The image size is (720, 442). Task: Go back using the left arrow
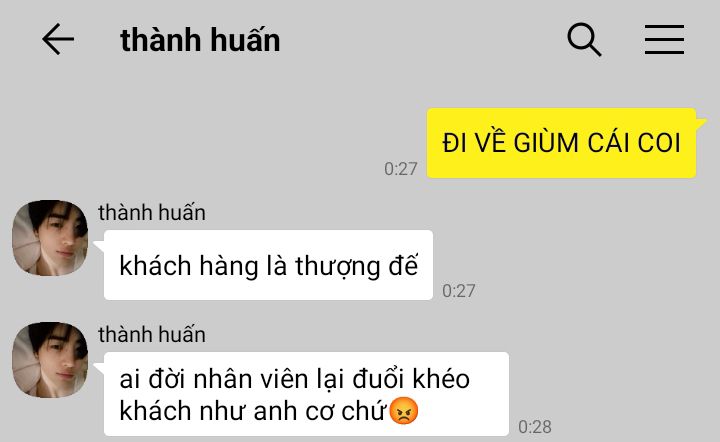click(58, 39)
